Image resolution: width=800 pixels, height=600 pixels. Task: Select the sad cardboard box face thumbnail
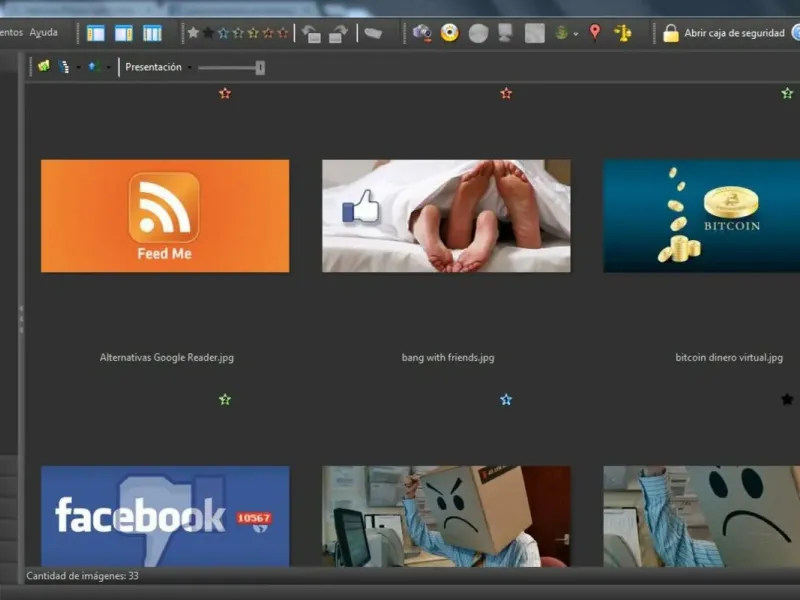[702, 516]
